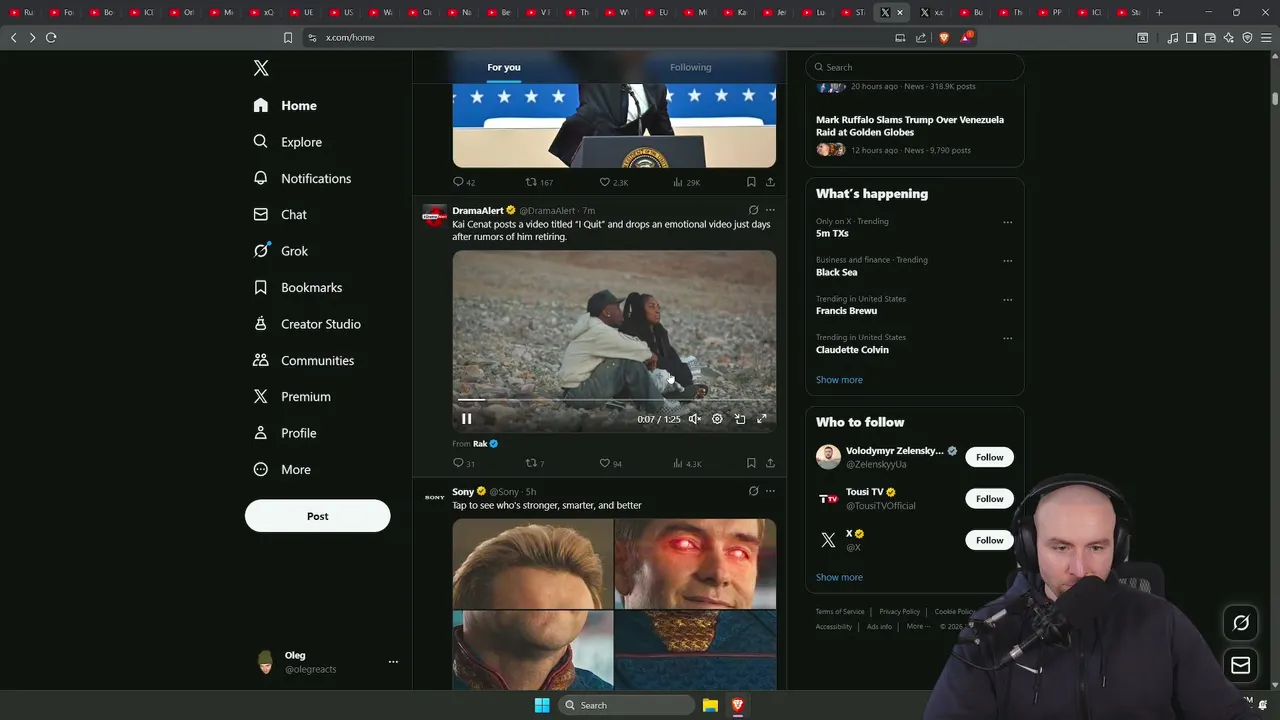Open Notifications in sidebar
The image size is (1280, 720).
point(303,178)
